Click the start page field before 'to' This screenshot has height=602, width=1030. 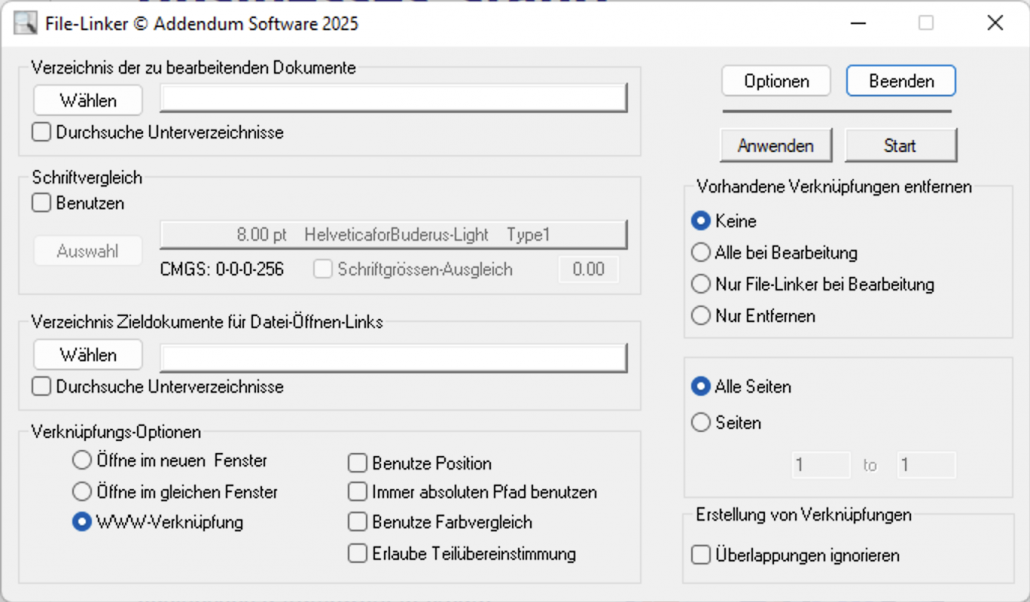point(821,465)
